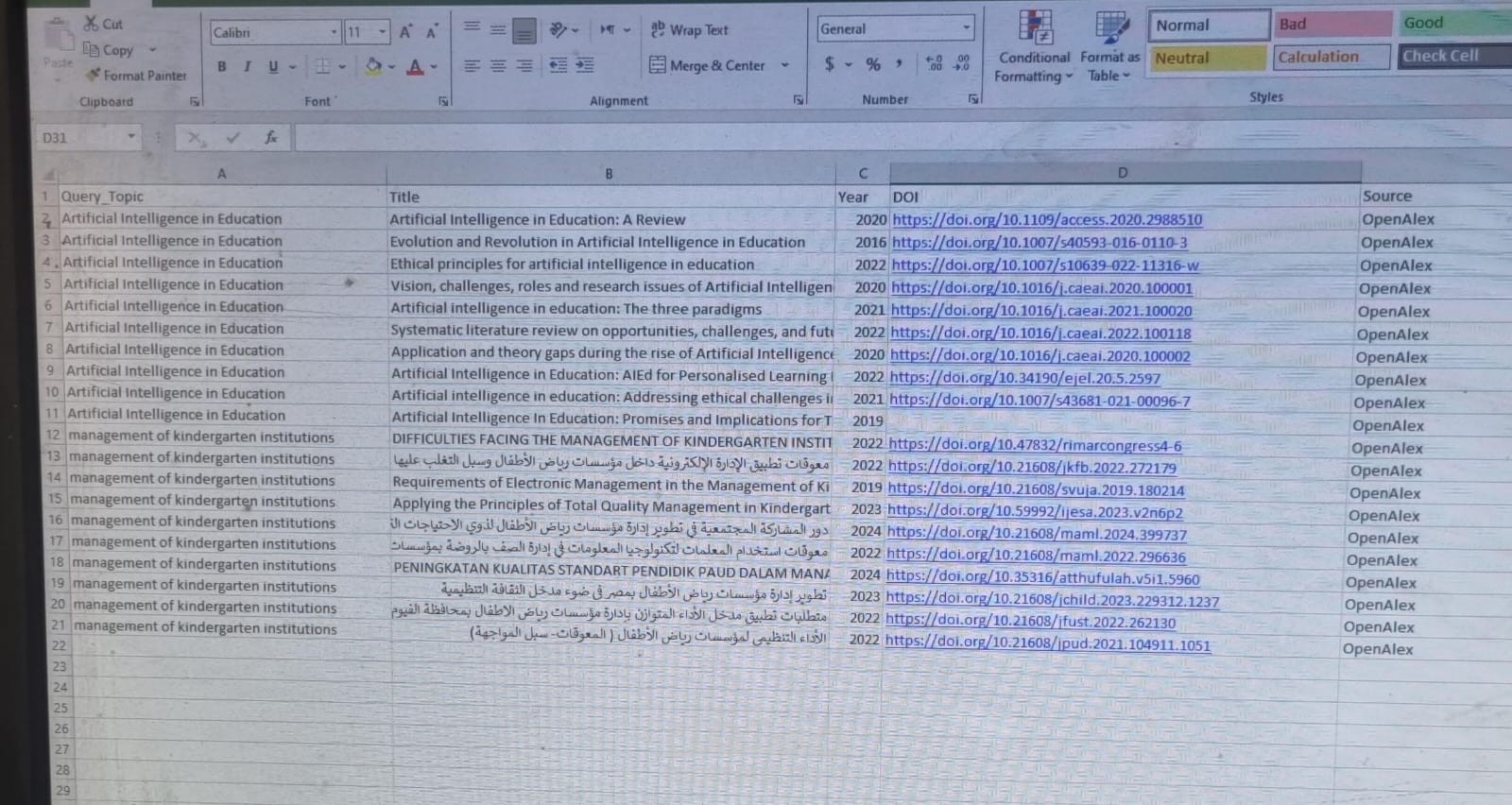Click the Copy icon in Clipboard

coord(91,49)
